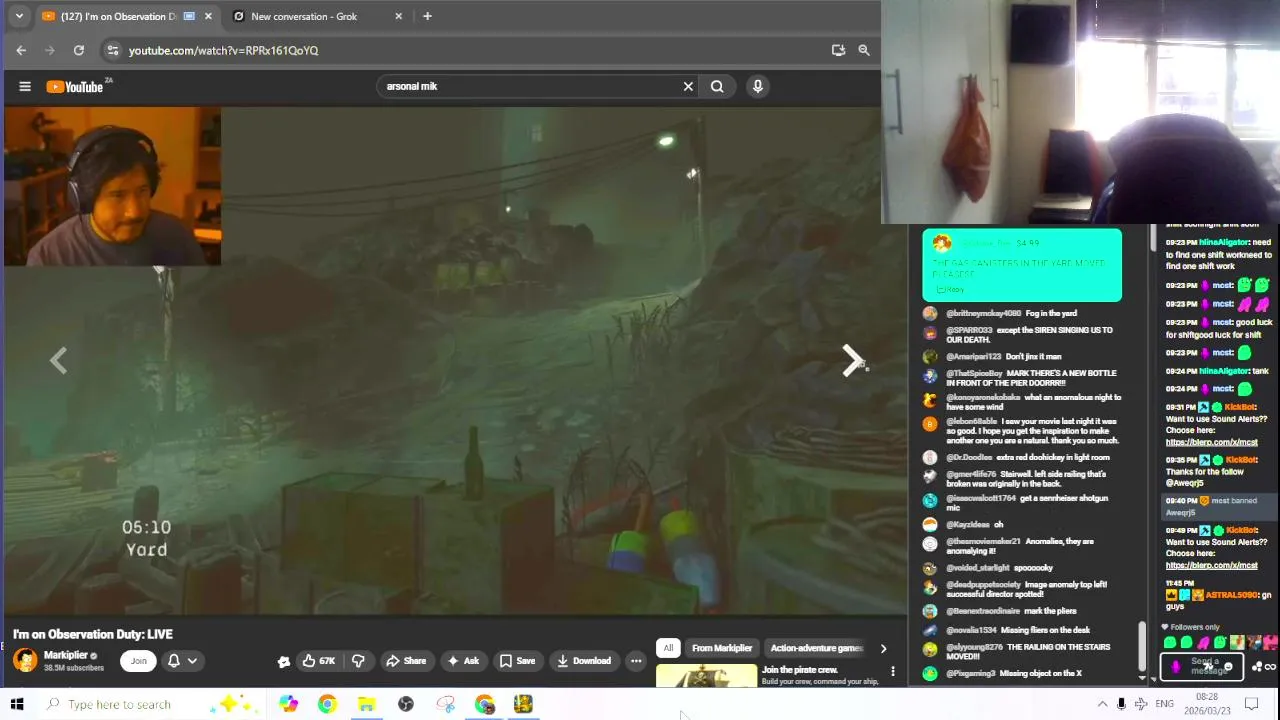
Task: Click the address bar URL
Action: click(223, 50)
